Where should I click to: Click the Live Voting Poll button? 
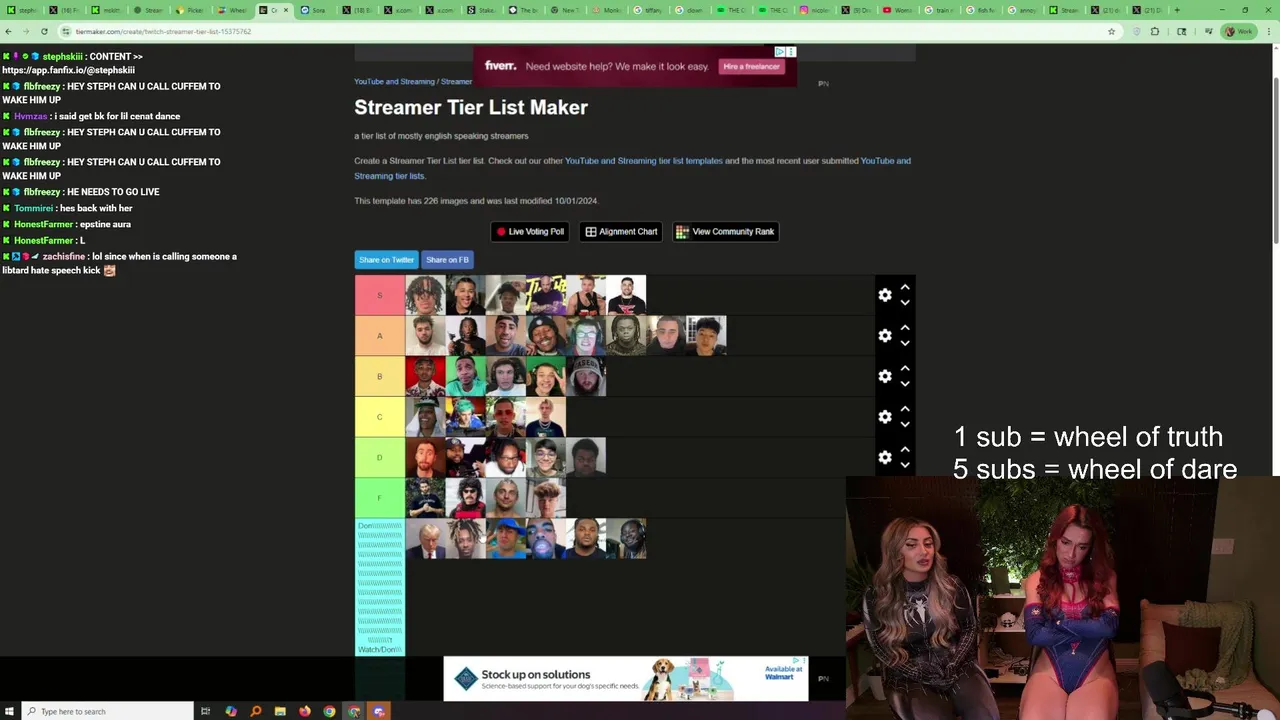coord(530,231)
